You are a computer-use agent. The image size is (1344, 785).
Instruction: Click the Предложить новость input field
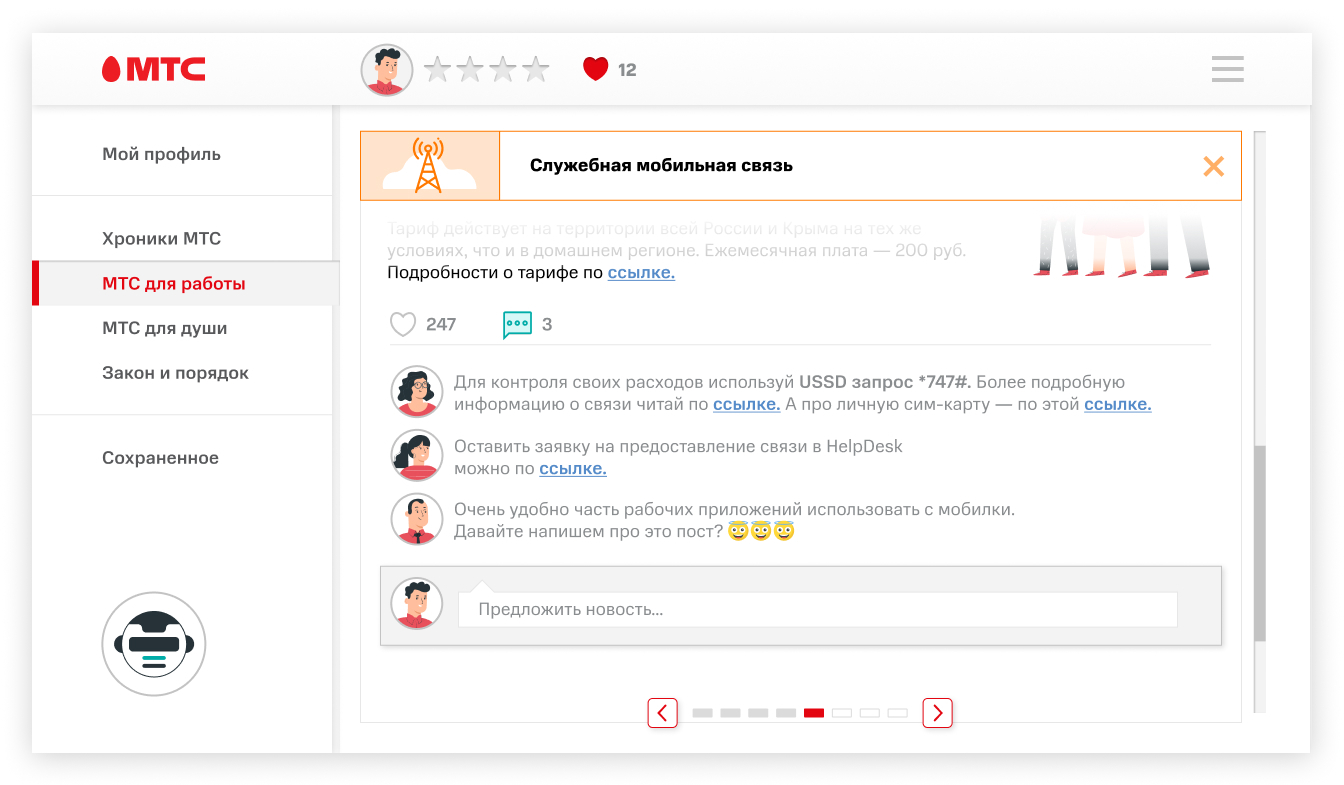[818, 609]
